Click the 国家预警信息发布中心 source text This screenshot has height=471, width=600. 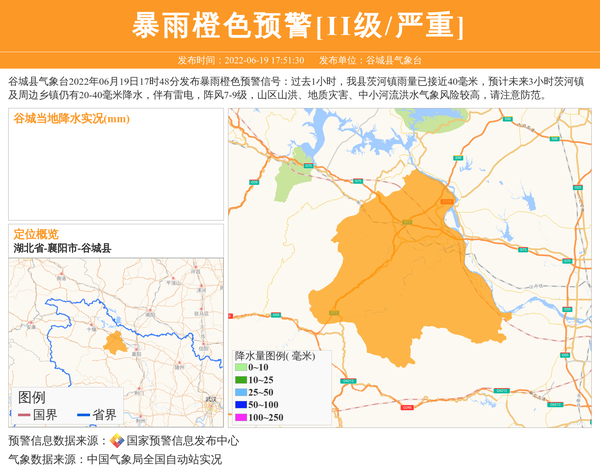[x=183, y=441]
